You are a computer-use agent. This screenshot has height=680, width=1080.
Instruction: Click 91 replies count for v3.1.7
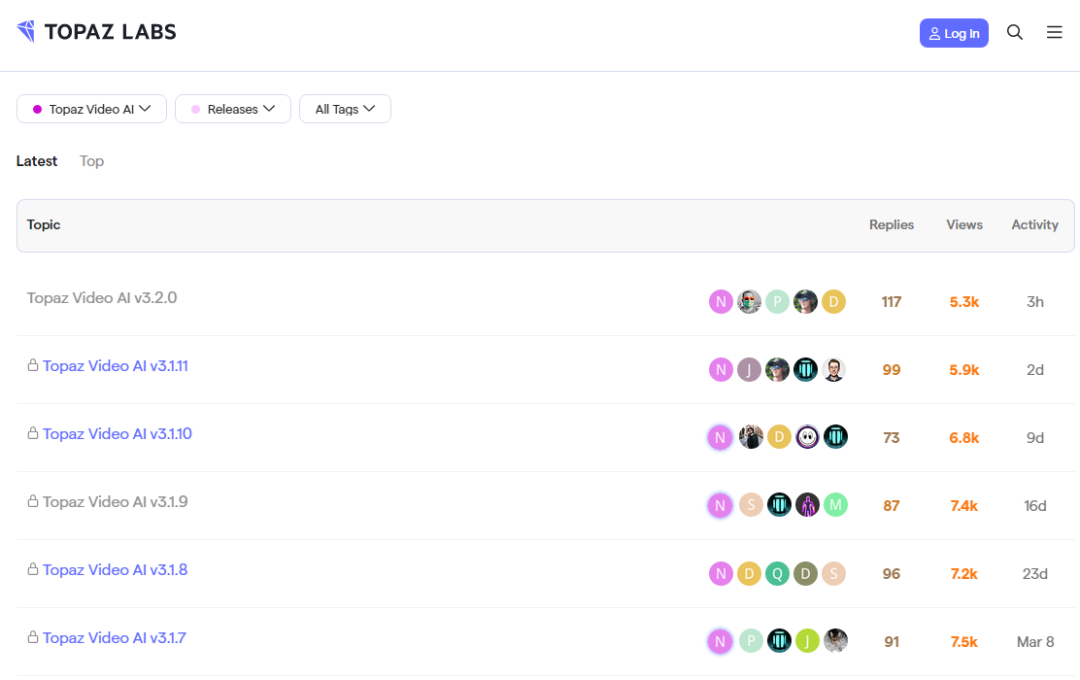891,641
